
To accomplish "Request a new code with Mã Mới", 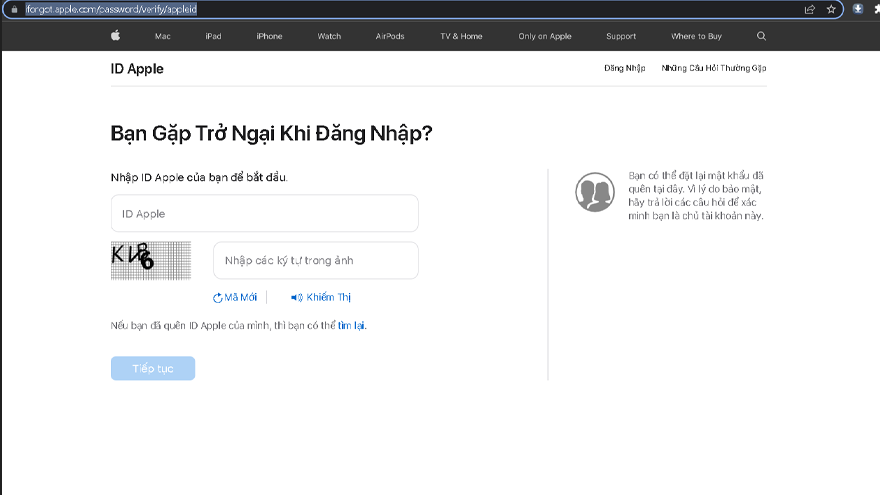I will click(235, 297).
